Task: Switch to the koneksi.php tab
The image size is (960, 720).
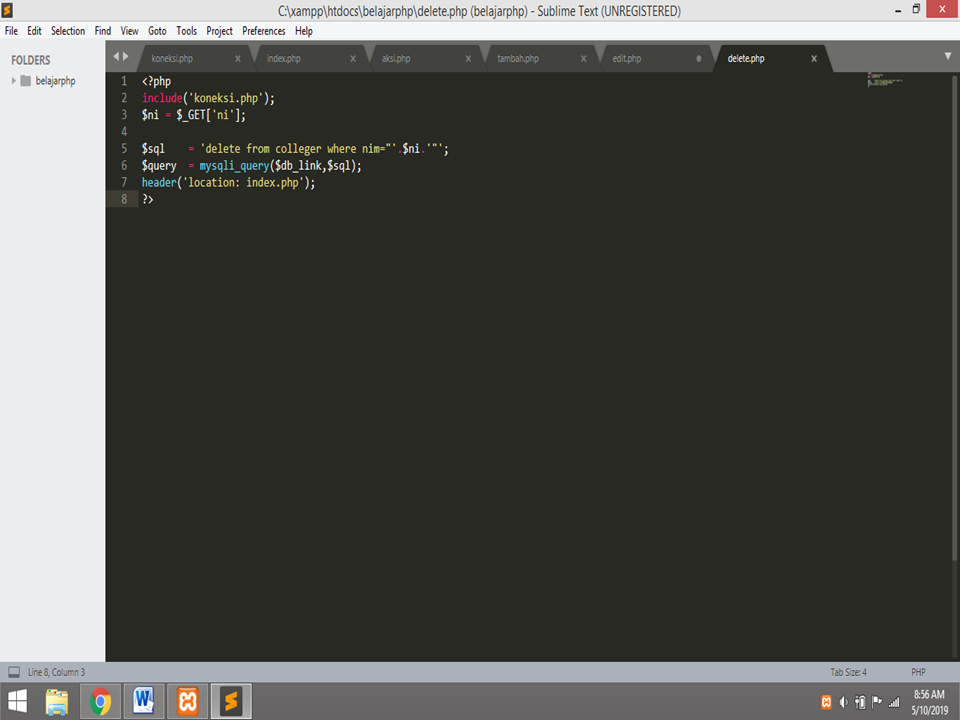Action: point(172,58)
